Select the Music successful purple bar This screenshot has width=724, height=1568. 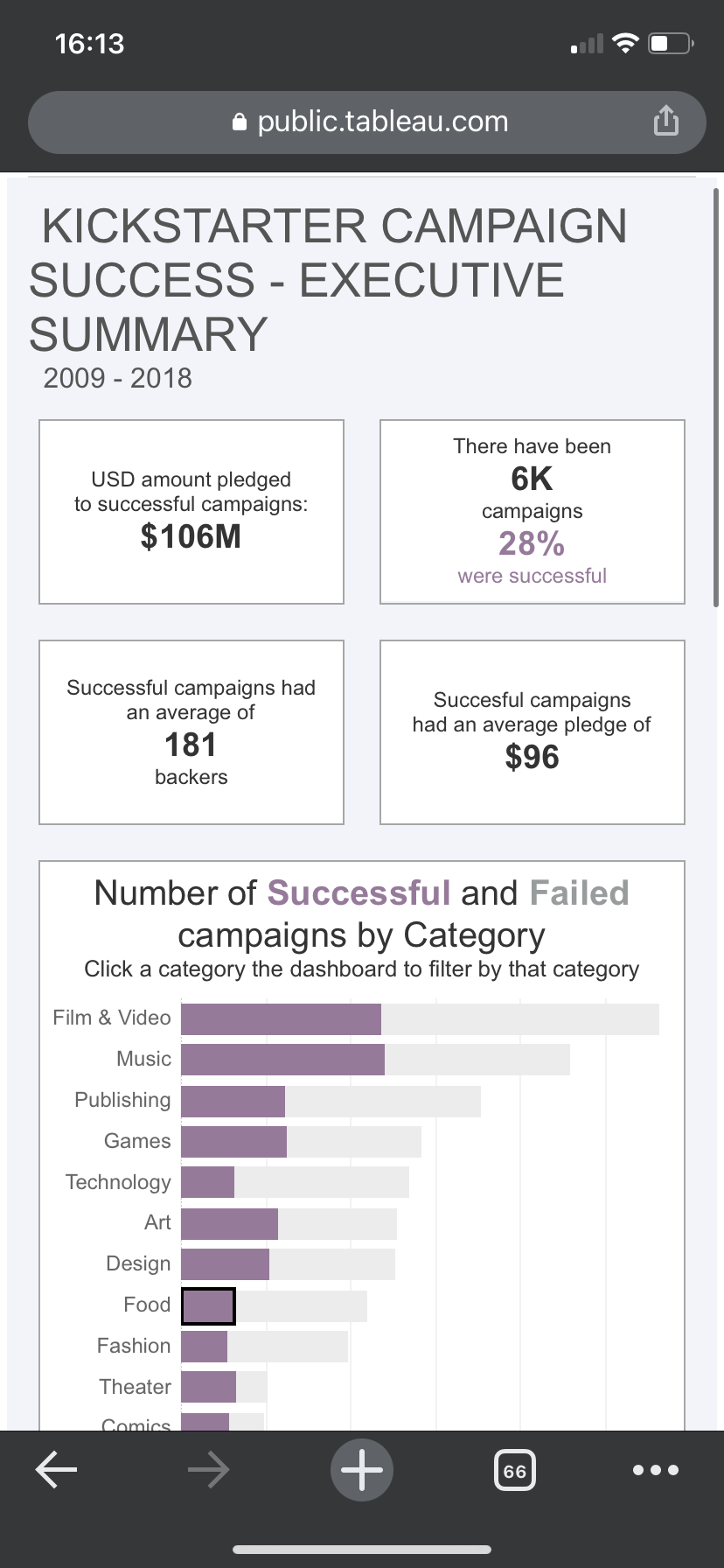click(282, 1060)
